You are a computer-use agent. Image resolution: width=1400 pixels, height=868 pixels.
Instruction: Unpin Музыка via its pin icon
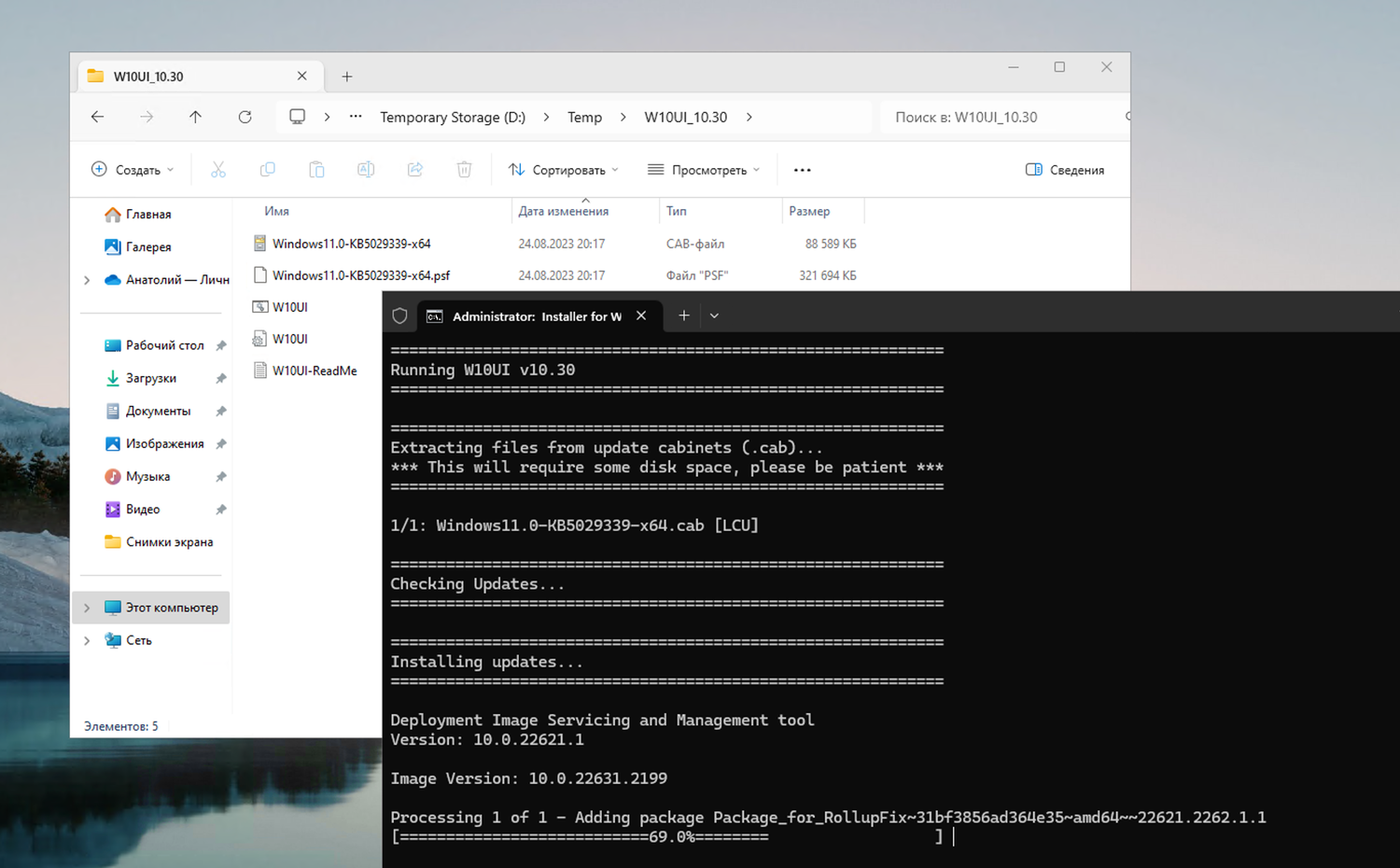coord(221,476)
